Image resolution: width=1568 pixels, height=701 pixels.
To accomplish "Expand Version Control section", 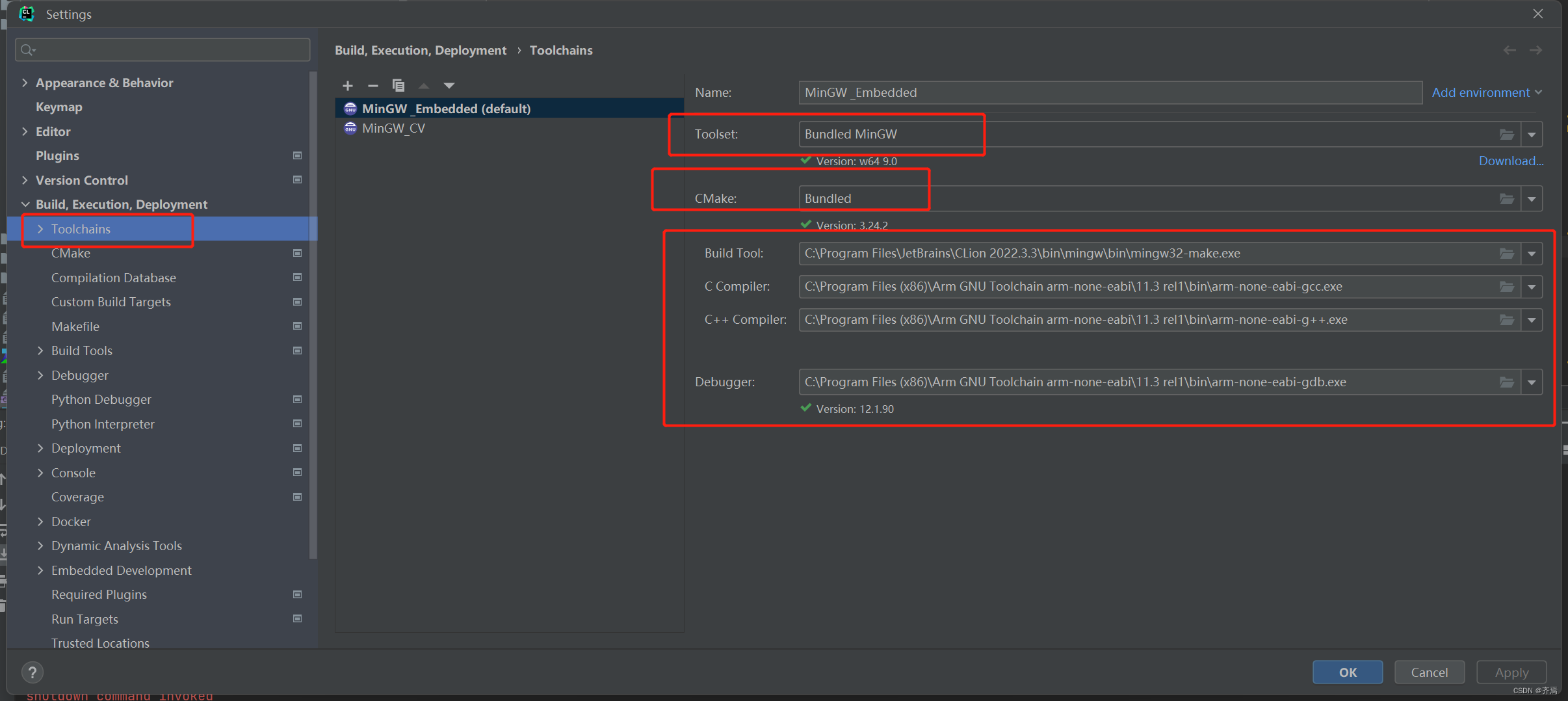I will point(25,180).
